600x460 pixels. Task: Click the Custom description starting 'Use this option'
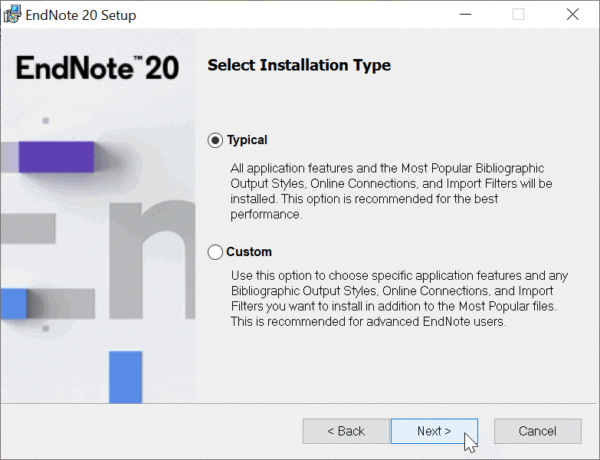tap(399, 299)
